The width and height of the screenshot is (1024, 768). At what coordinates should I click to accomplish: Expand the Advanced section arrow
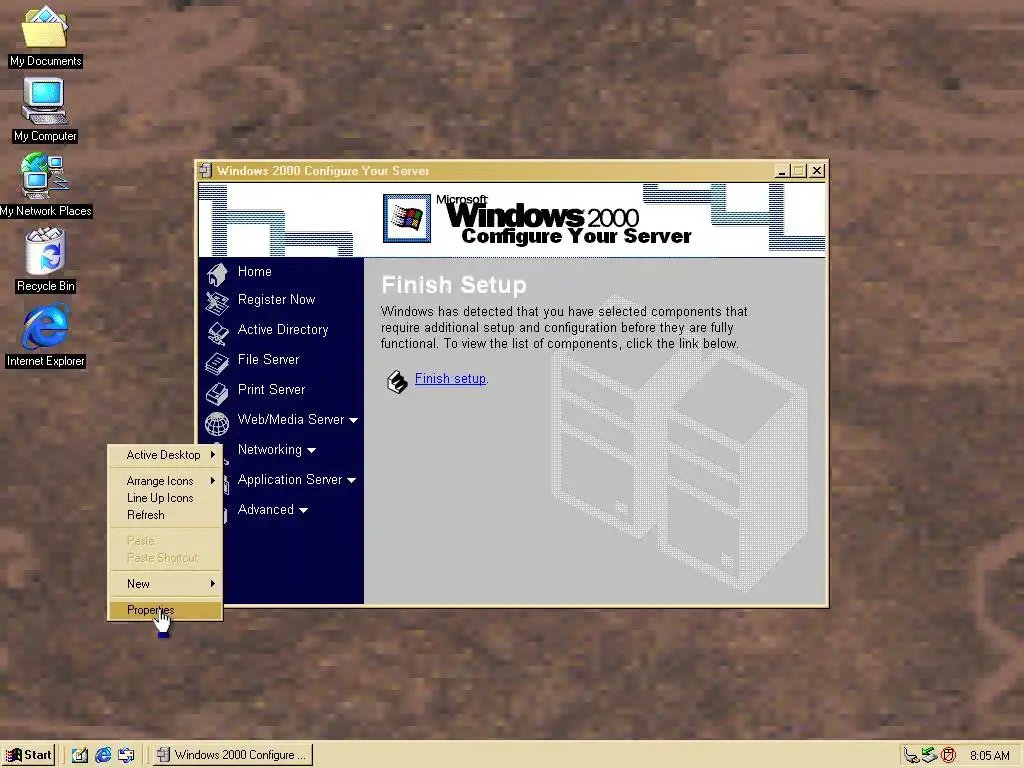[x=303, y=510]
